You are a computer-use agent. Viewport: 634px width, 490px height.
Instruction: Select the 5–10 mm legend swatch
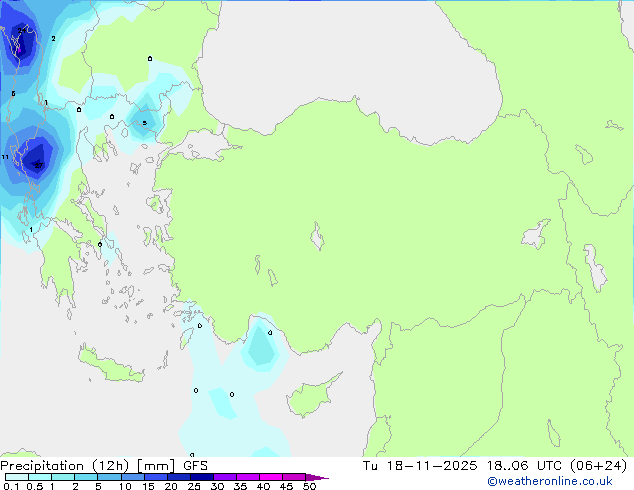109,477
